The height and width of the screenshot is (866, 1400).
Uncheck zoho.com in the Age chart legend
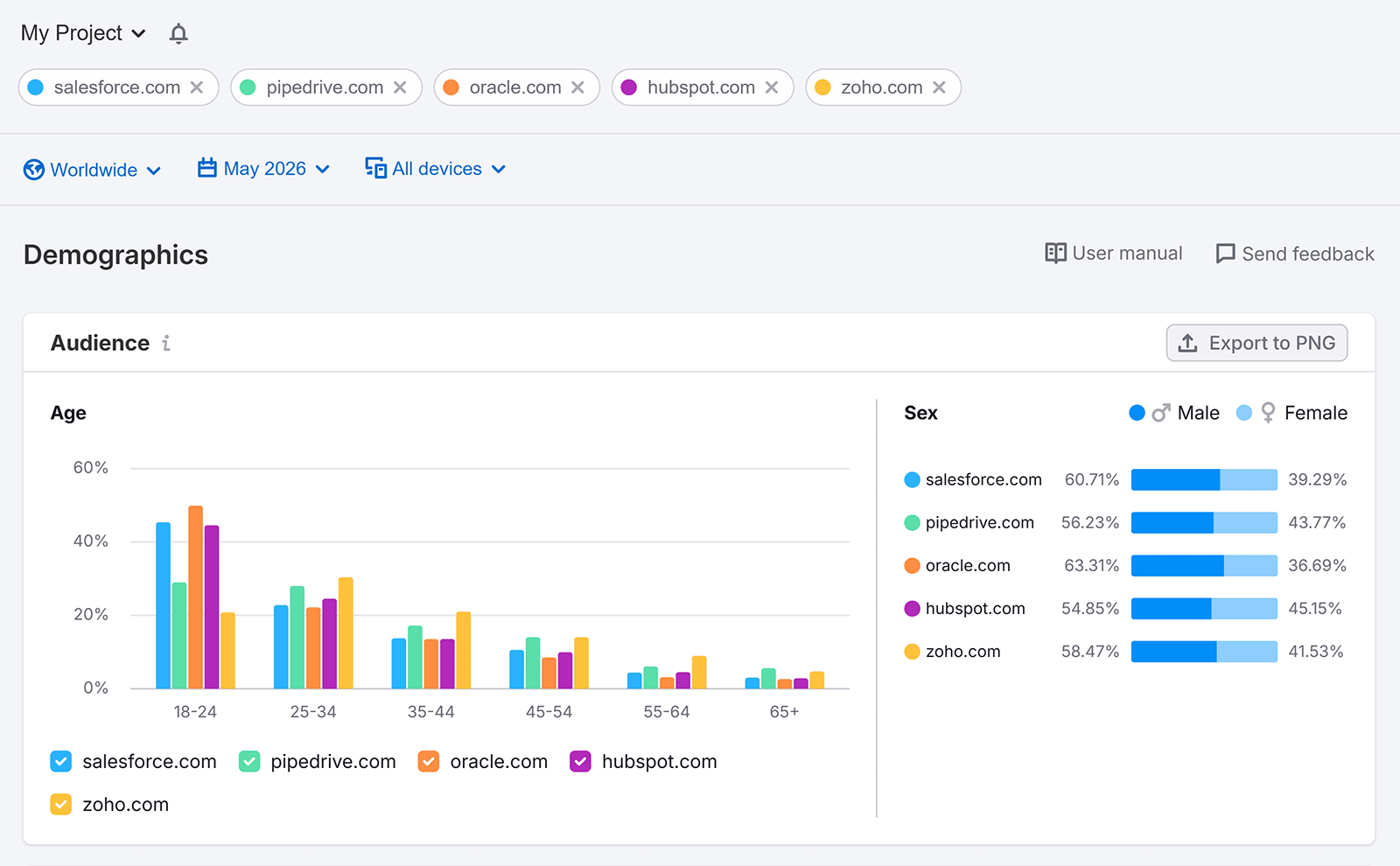coord(61,805)
